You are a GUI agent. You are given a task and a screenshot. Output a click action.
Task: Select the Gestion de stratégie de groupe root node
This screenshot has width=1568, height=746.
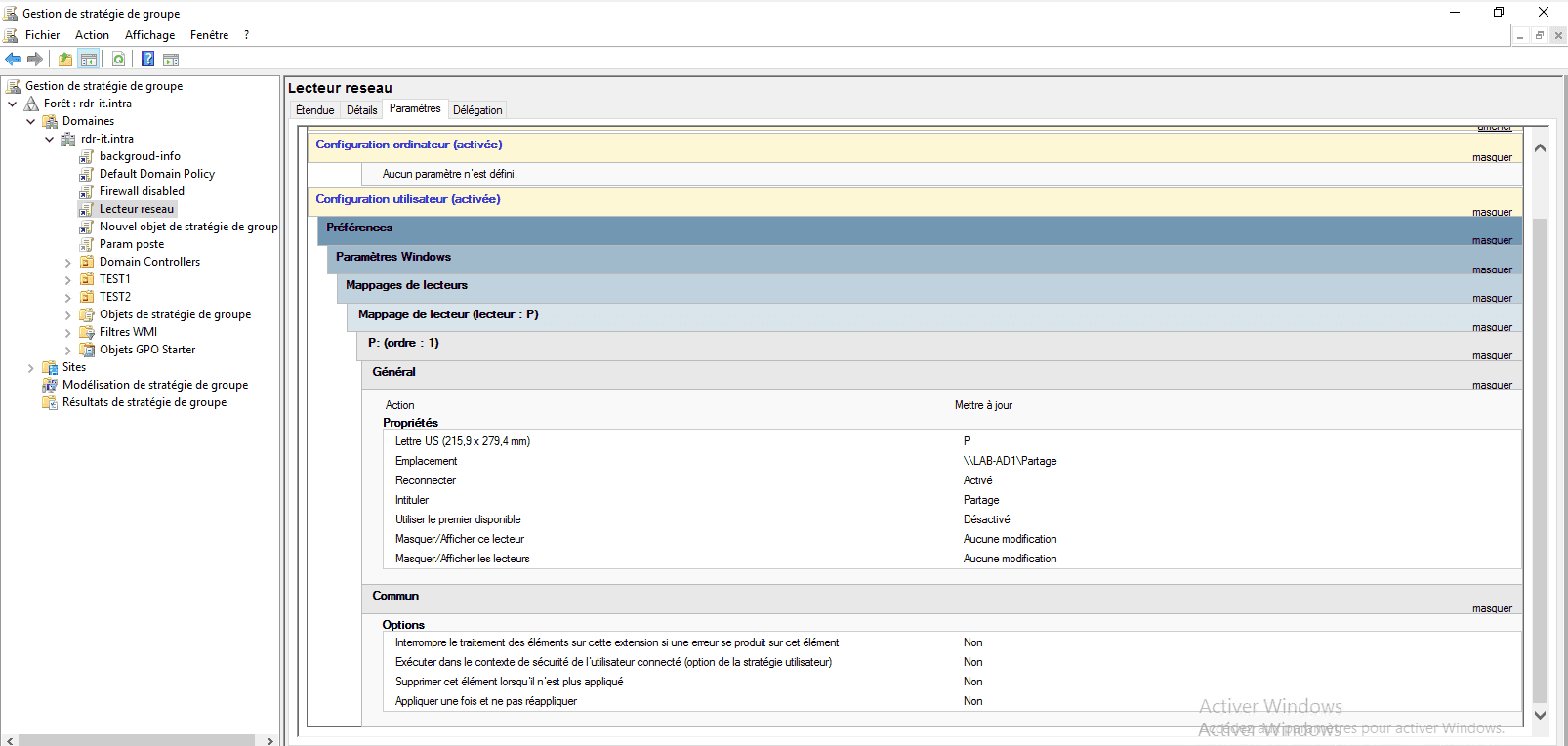click(103, 86)
